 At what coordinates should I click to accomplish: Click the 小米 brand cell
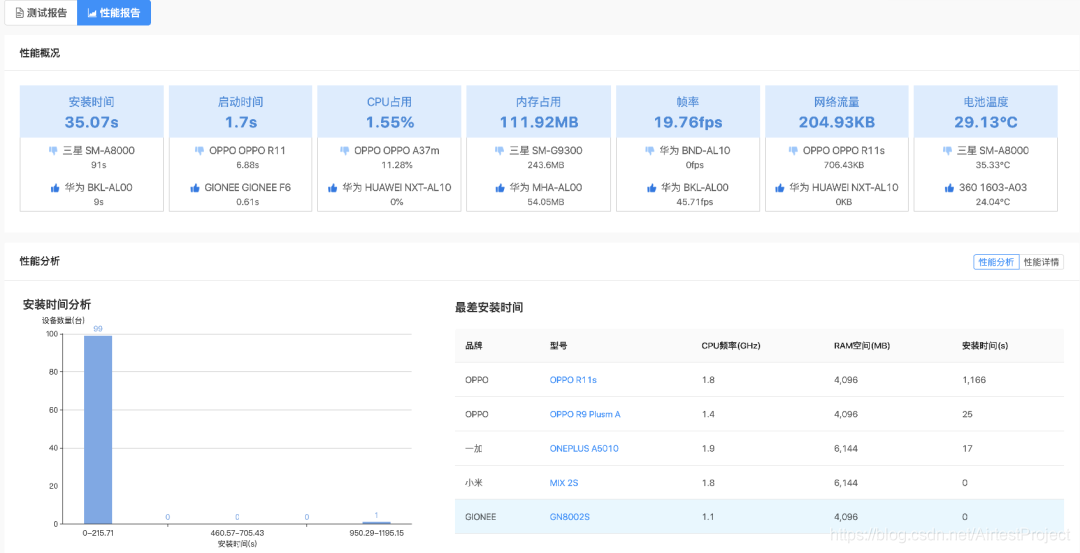pyautogui.click(x=474, y=483)
